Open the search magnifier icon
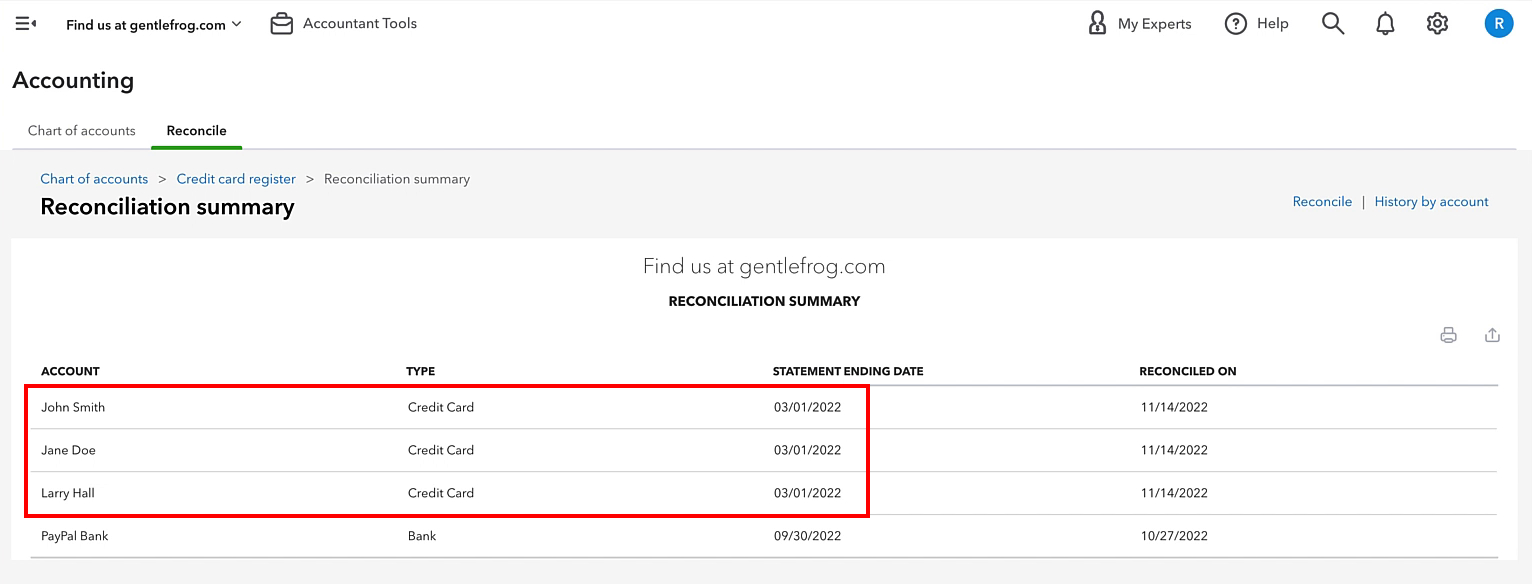The image size is (1532, 584). point(1332,23)
